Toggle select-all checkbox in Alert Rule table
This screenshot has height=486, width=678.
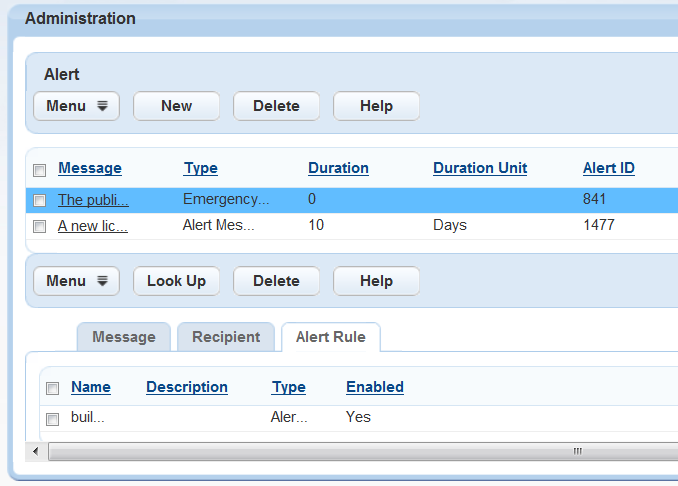[53, 388]
